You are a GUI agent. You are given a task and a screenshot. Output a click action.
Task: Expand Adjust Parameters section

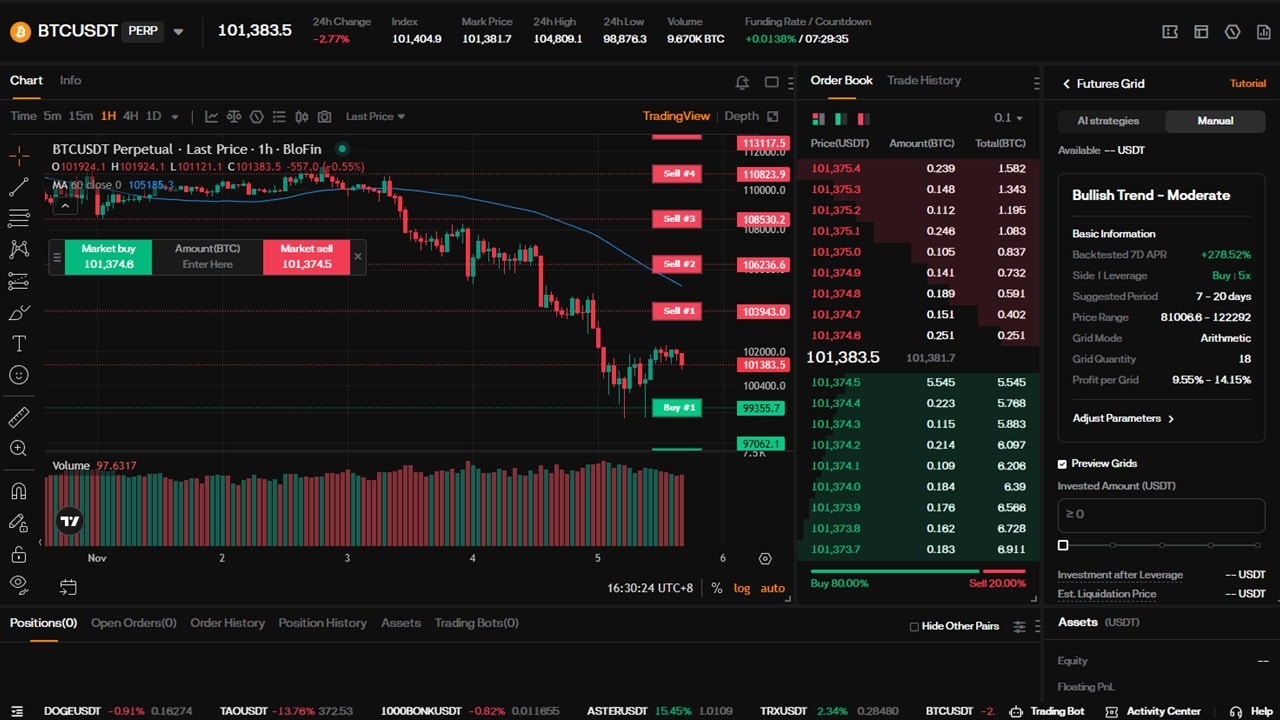click(1123, 418)
